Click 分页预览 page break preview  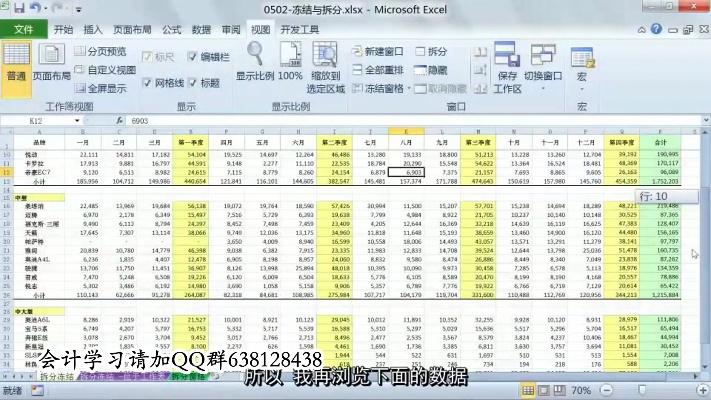point(100,51)
